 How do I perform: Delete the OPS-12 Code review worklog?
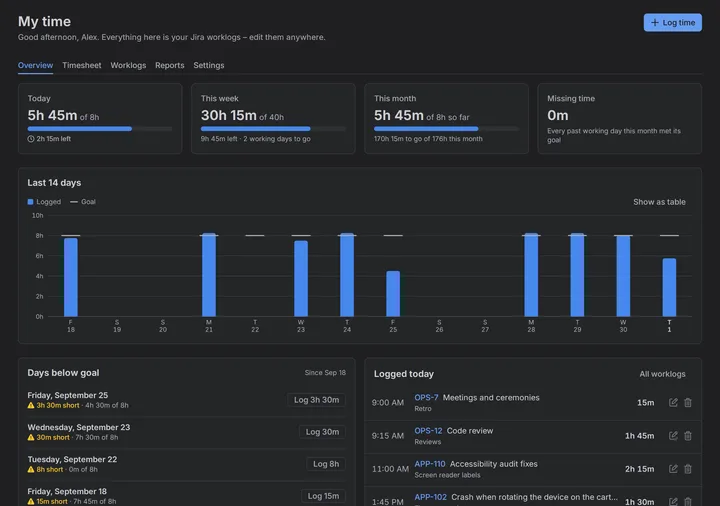tap(688, 436)
